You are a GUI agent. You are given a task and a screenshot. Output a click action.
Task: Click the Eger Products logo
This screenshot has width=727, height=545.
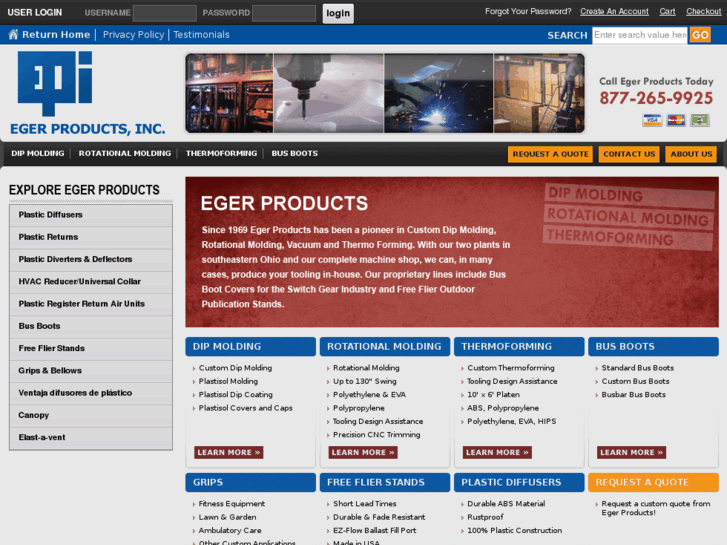pos(88,93)
